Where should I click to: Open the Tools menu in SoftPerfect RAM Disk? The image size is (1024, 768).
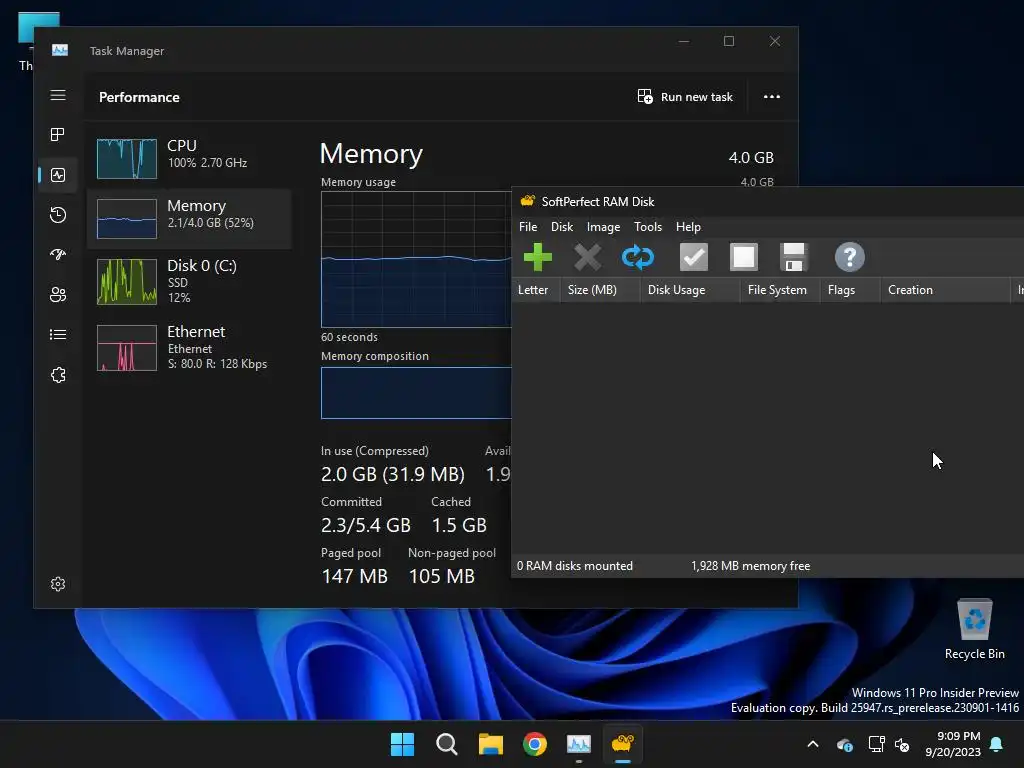648,227
